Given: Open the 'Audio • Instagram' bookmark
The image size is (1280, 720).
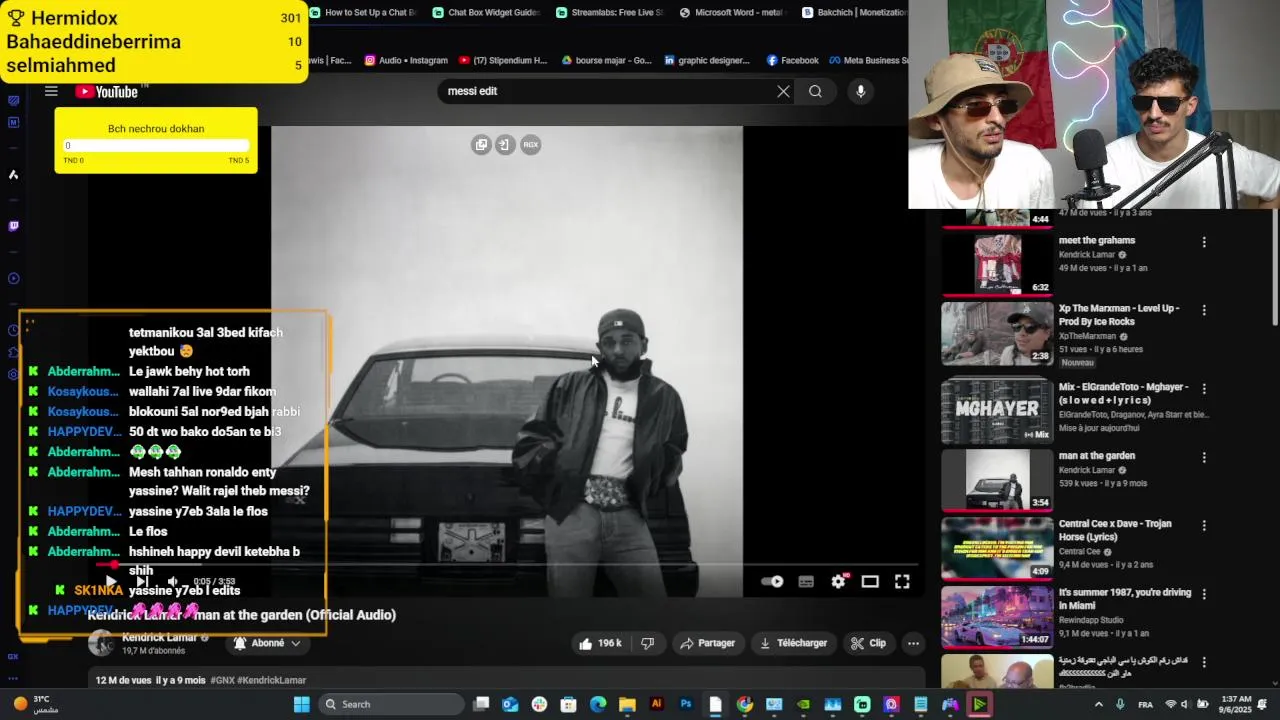Looking at the screenshot, I should (x=406, y=60).
